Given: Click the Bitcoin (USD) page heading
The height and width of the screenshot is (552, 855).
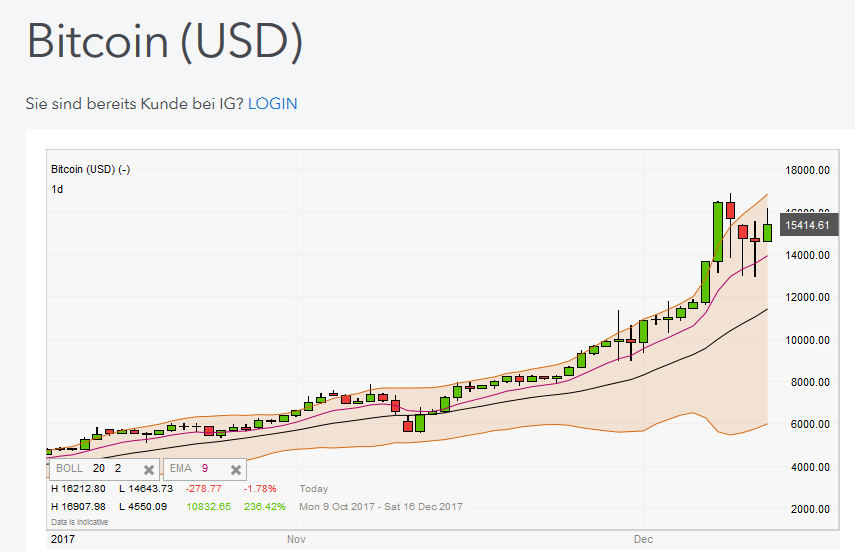Looking at the screenshot, I should (165, 41).
